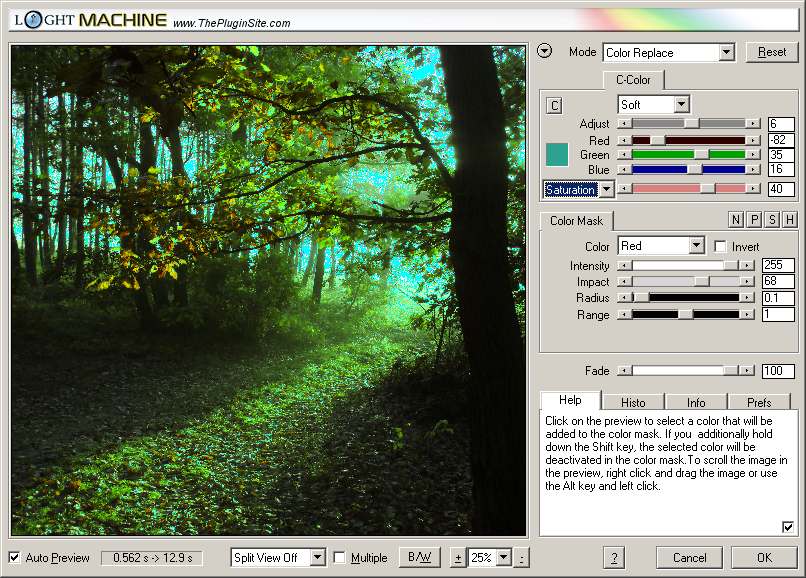Click the Adjust value field showing 6

coord(781,124)
